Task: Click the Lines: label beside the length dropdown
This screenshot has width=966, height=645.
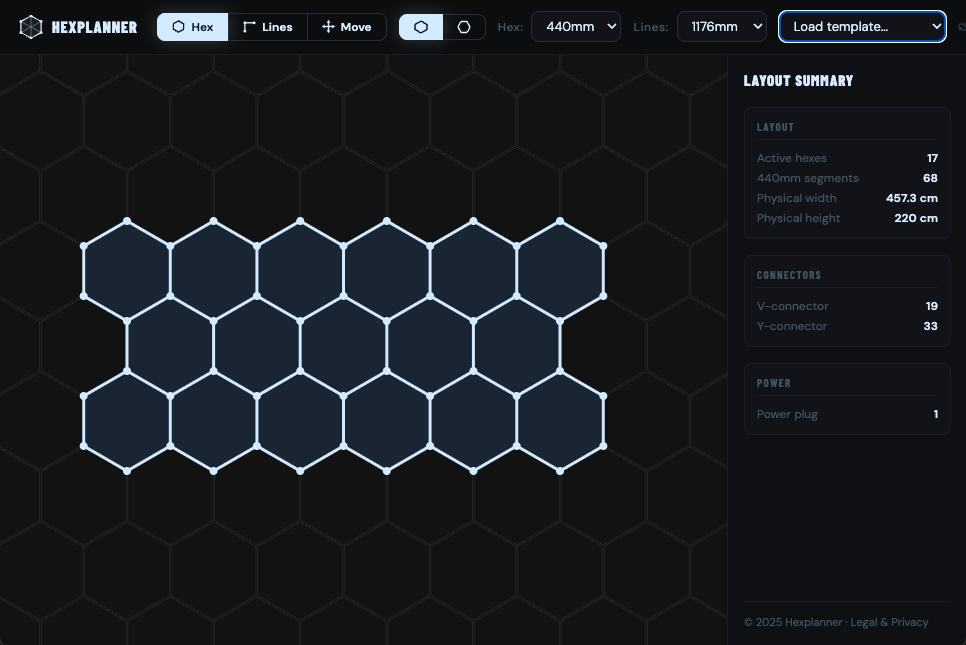Action: pyautogui.click(x=651, y=27)
